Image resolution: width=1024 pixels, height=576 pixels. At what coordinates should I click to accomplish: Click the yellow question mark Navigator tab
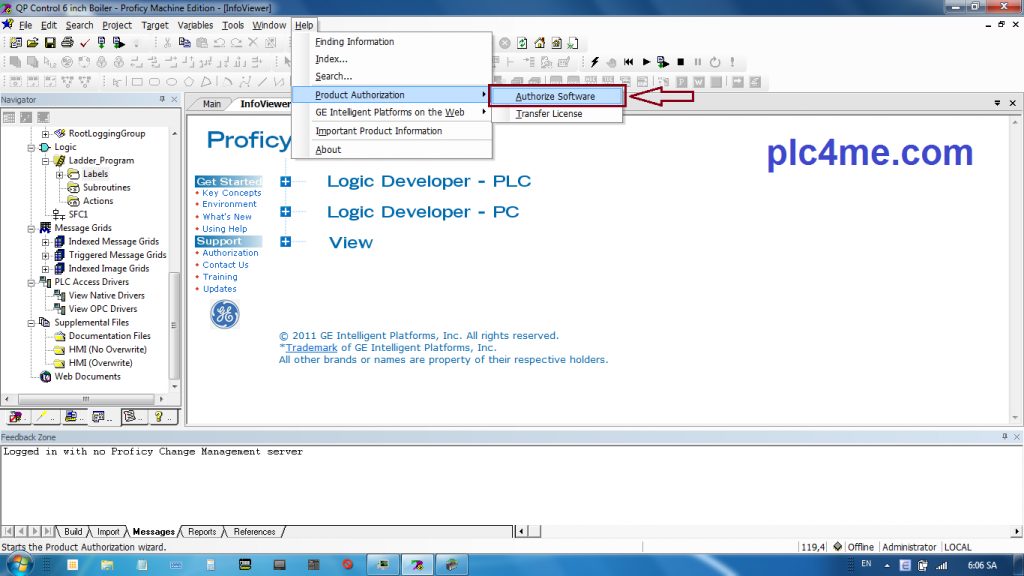click(158, 417)
